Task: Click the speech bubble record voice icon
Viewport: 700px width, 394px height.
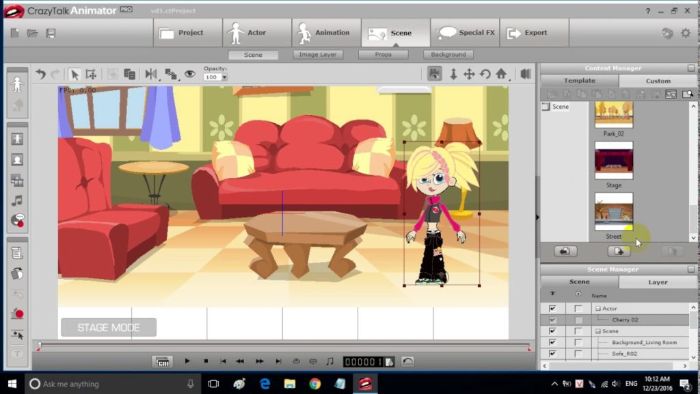Action: click(17, 220)
